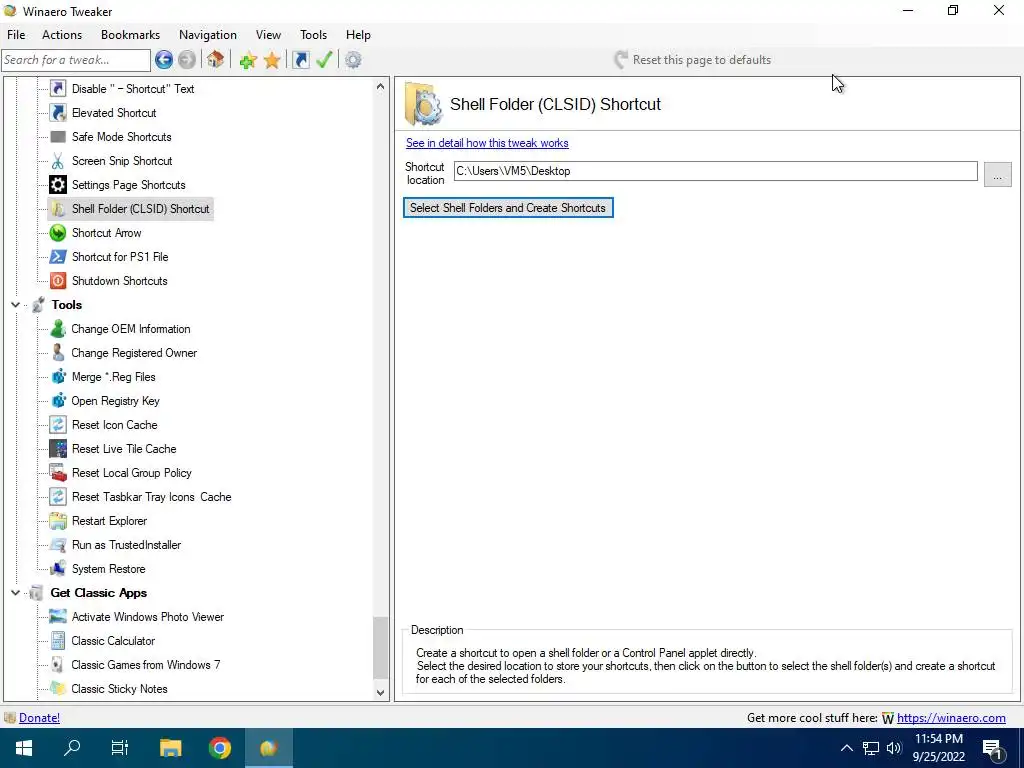Click the icon beside Run as TrustedInstaller
This screenshot has width=1024, height=768.
[58, 545]
